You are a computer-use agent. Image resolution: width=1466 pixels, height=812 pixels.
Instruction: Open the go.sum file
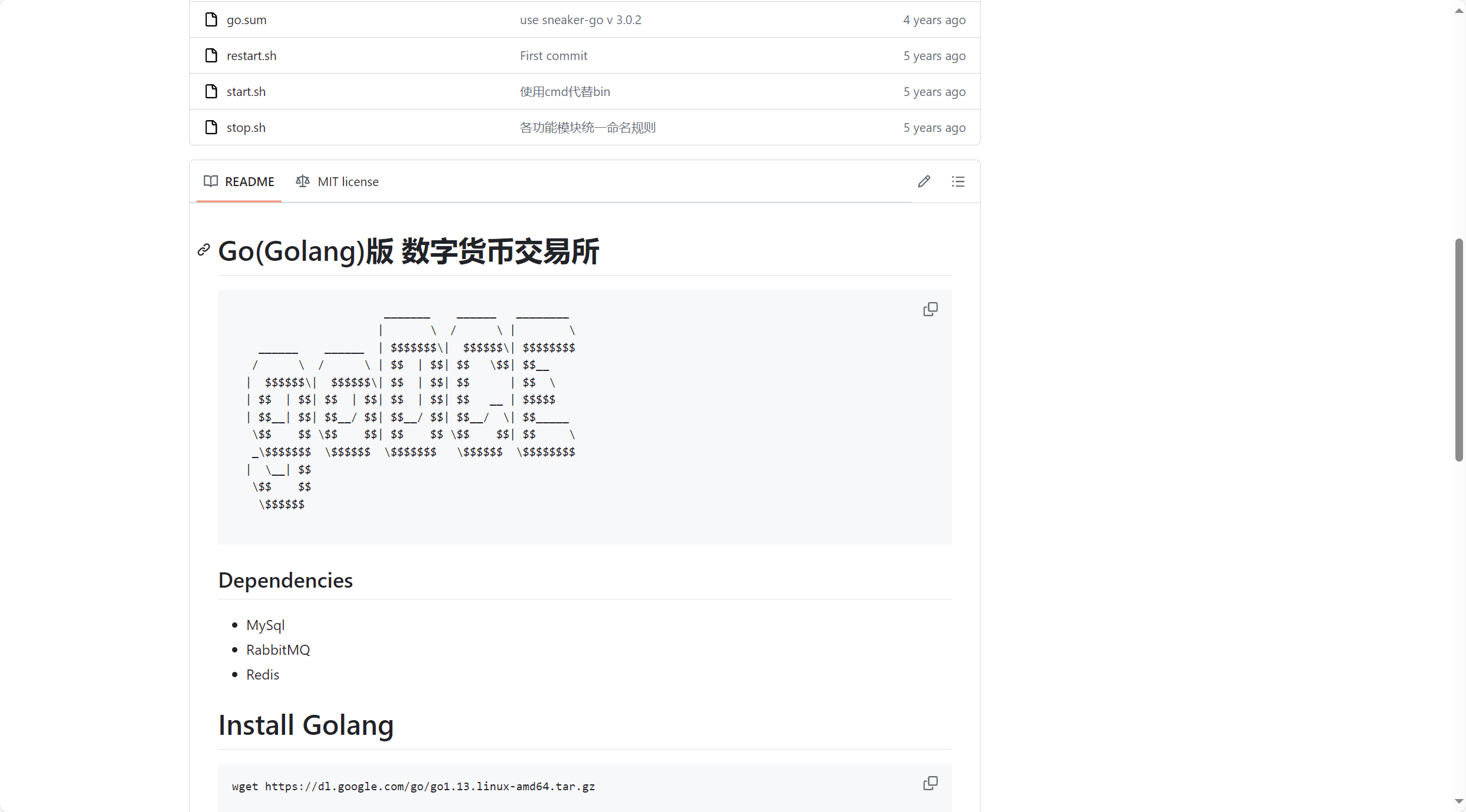click(x=246, y=19)
